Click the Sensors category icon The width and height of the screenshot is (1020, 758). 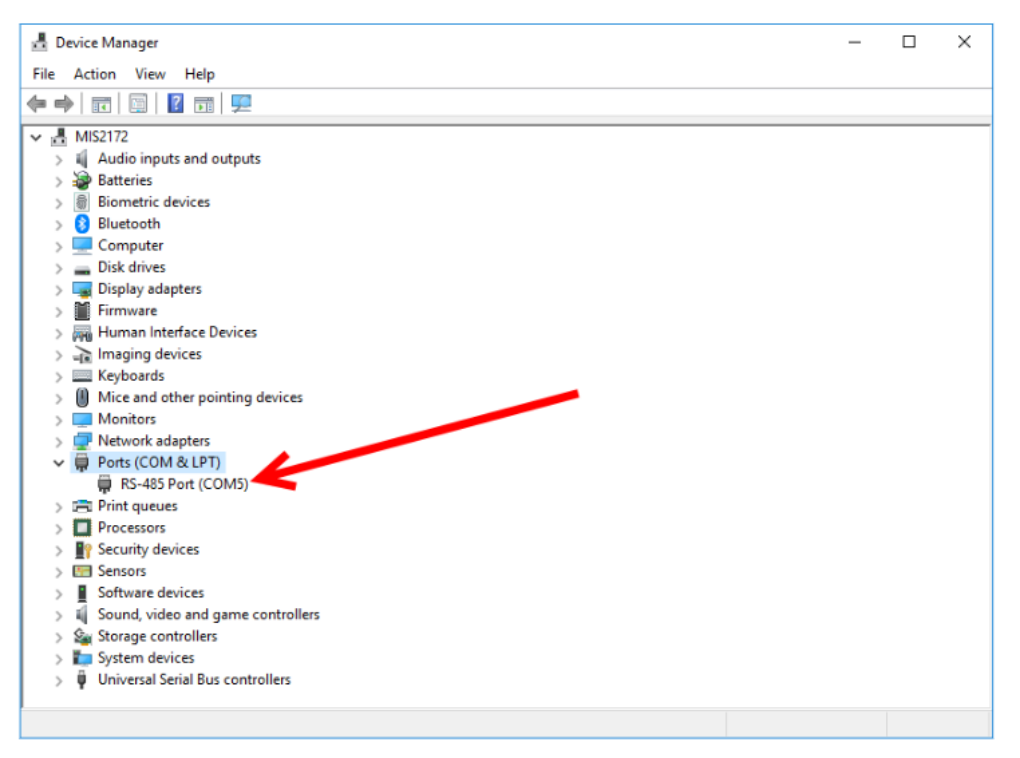[83, 571]
